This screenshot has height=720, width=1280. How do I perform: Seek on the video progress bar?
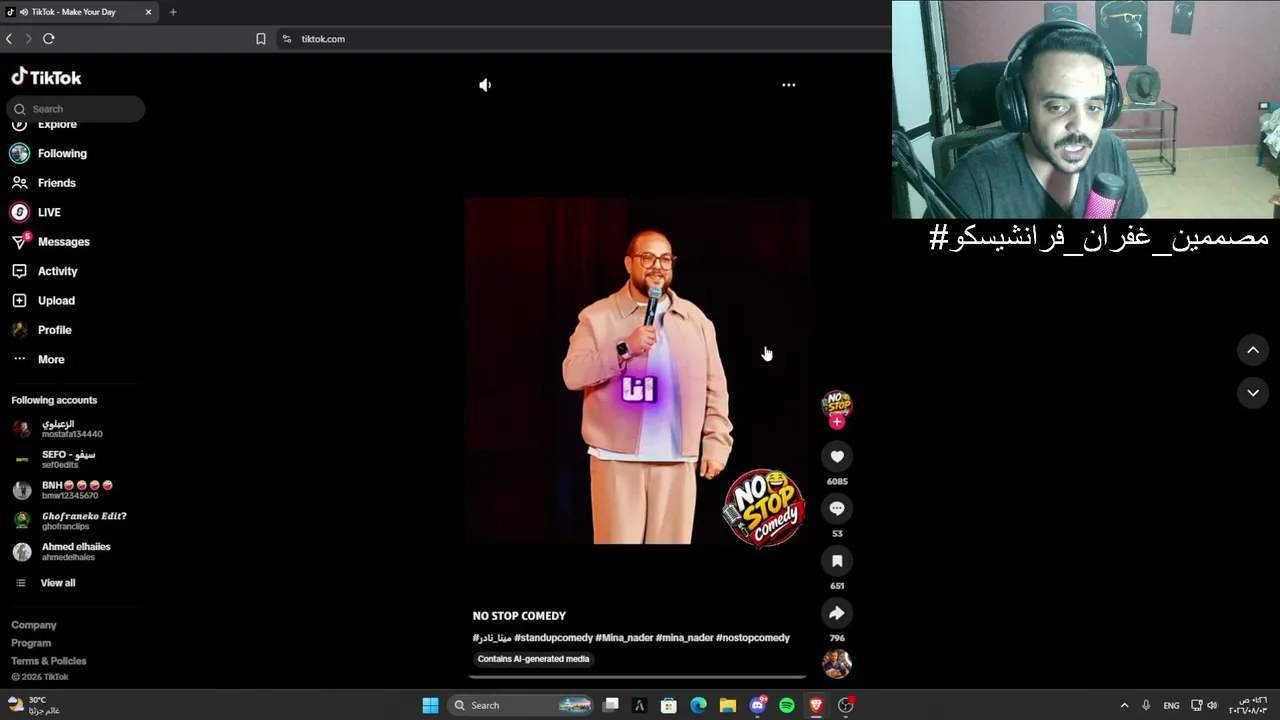click(637, 677)
